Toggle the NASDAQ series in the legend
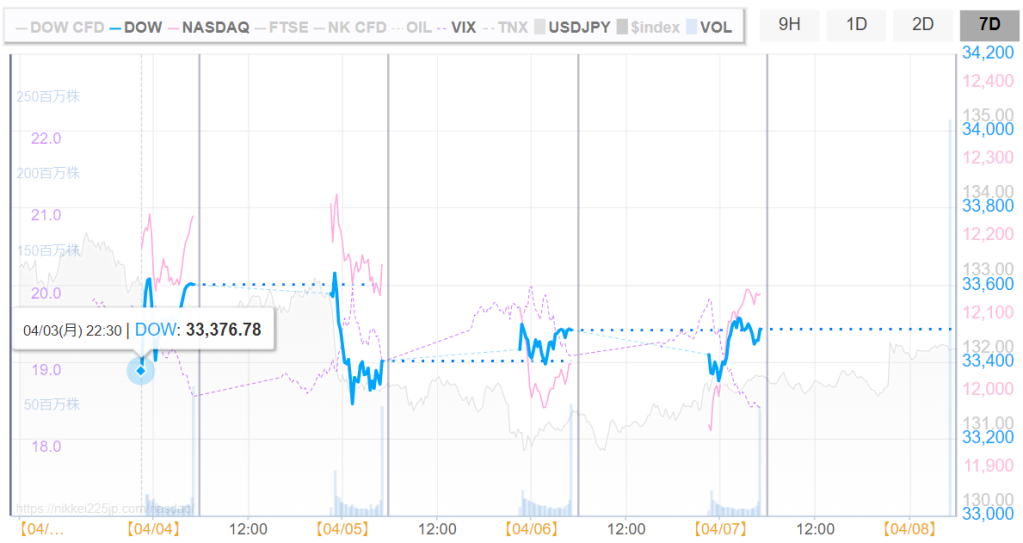 206,27
